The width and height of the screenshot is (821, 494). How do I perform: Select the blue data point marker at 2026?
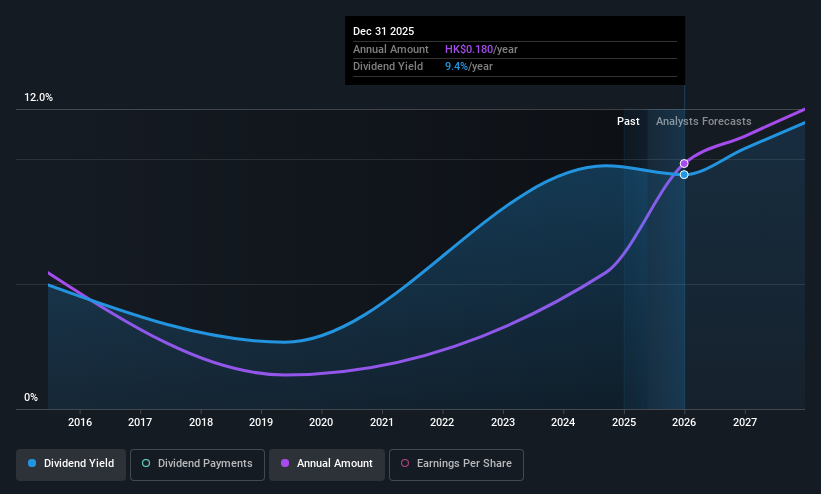tap(684, 174)
